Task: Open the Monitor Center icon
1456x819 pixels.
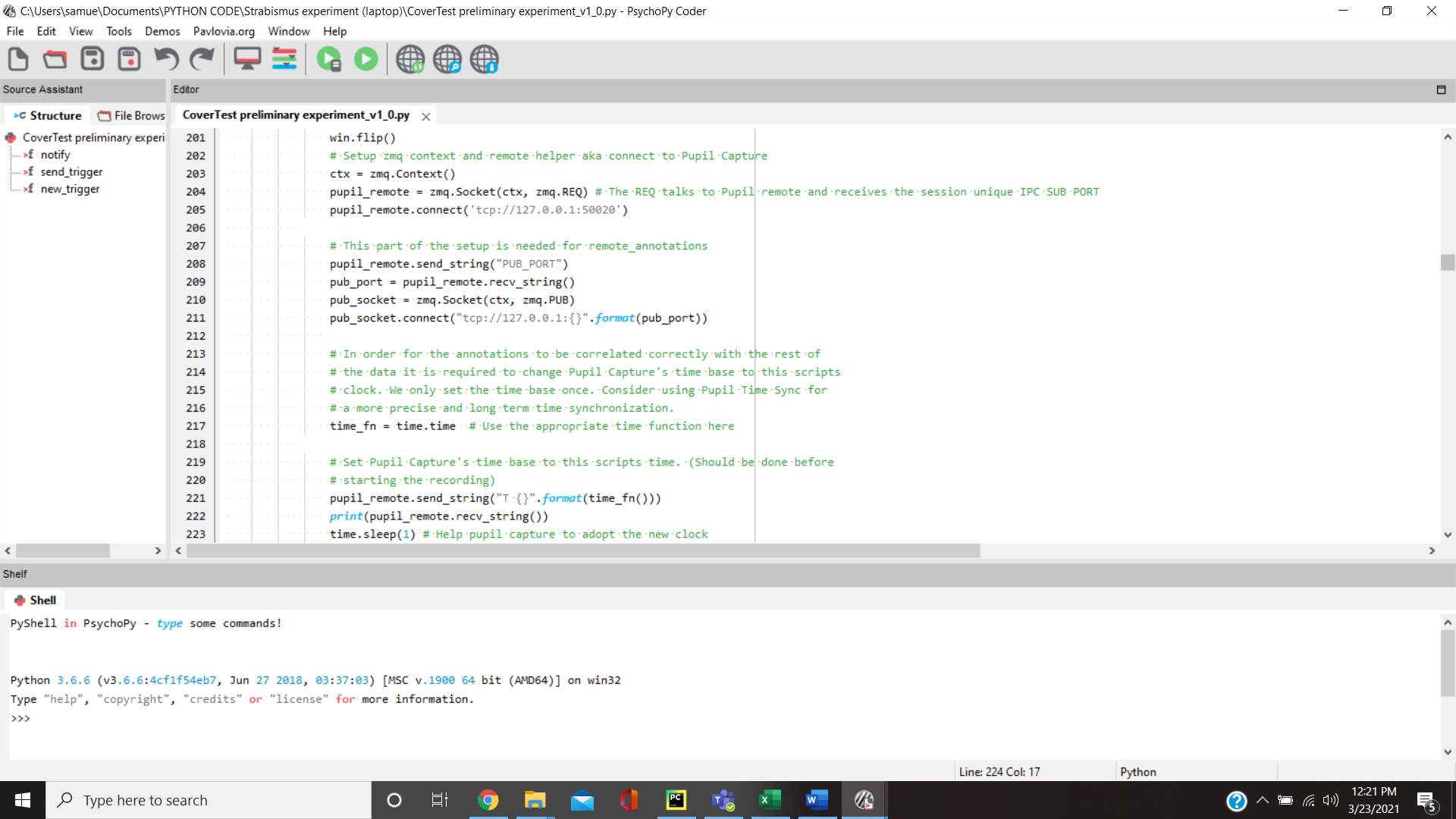Action: (247, 59)
